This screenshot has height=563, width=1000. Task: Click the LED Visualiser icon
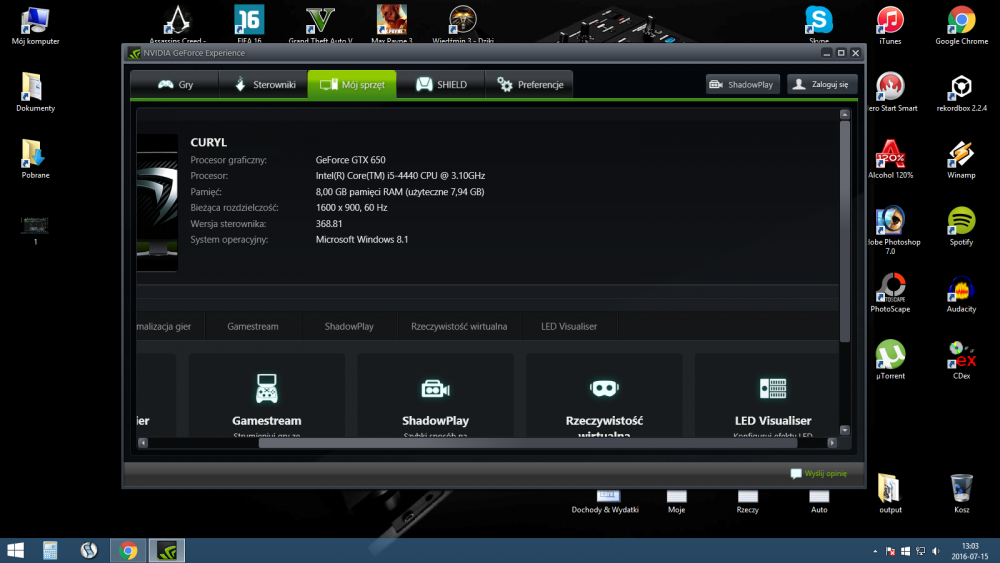point(773,388)
